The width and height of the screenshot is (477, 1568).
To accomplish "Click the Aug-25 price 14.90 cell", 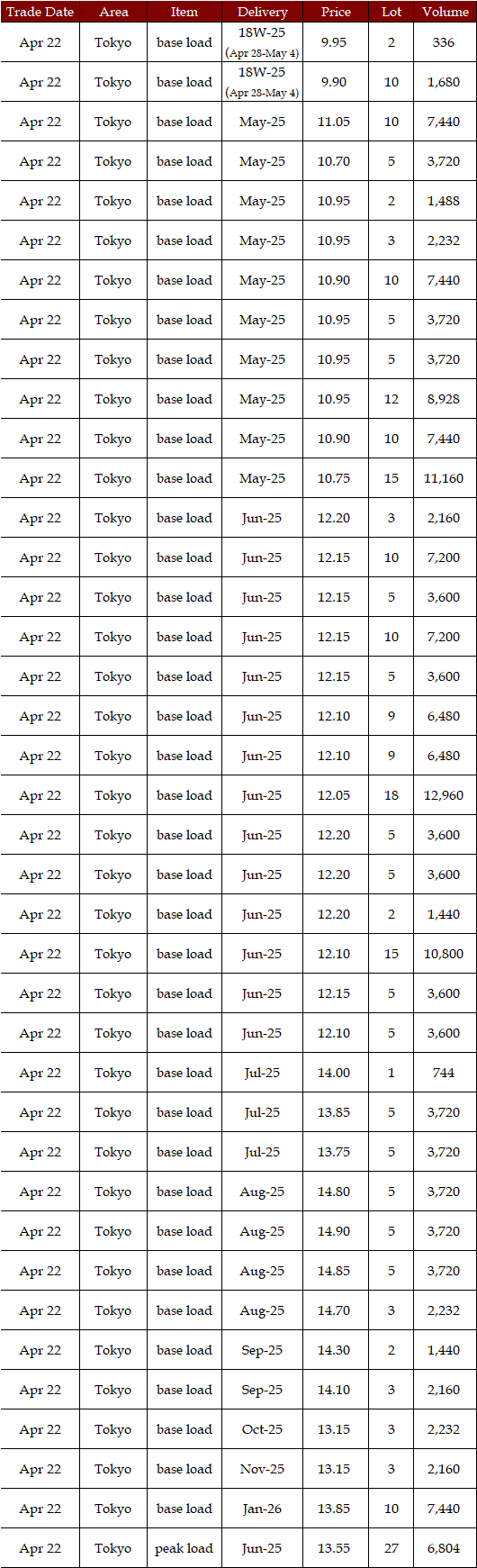I will point(336,1231).
